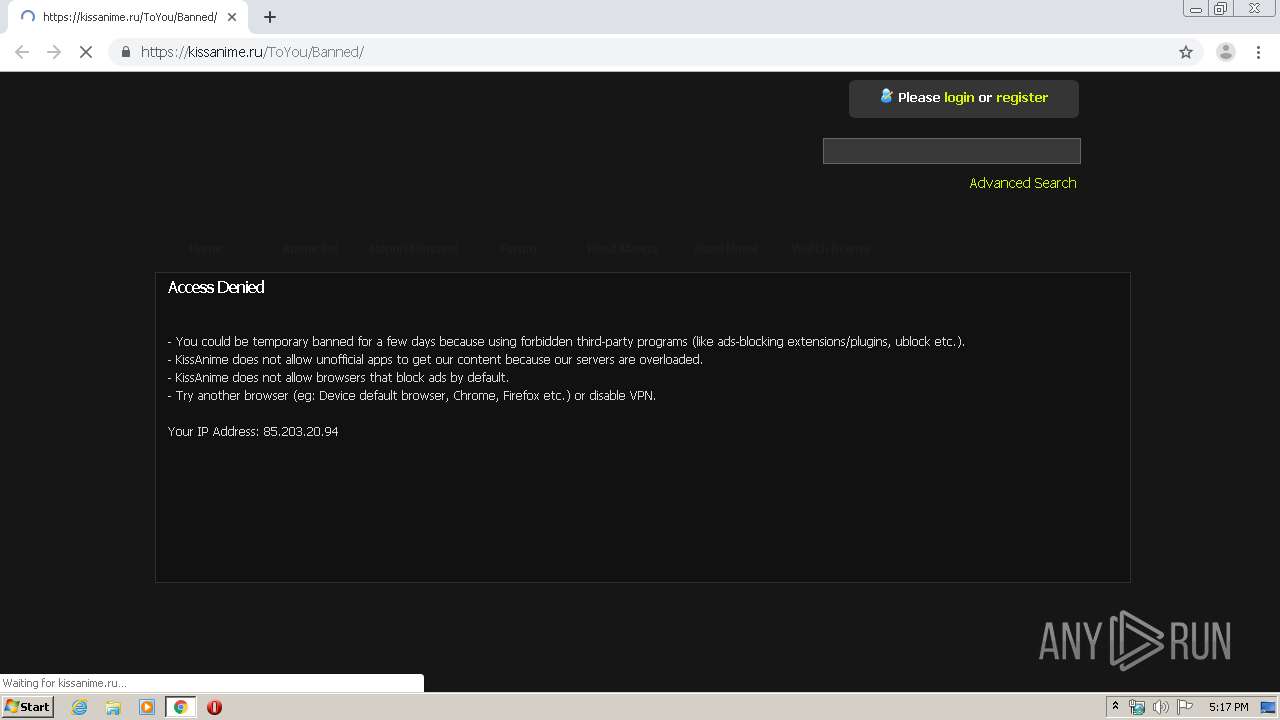Go back to the previous page
Image resolution: width=1280 pixels, height=720 pixels.
pos(22,52)
